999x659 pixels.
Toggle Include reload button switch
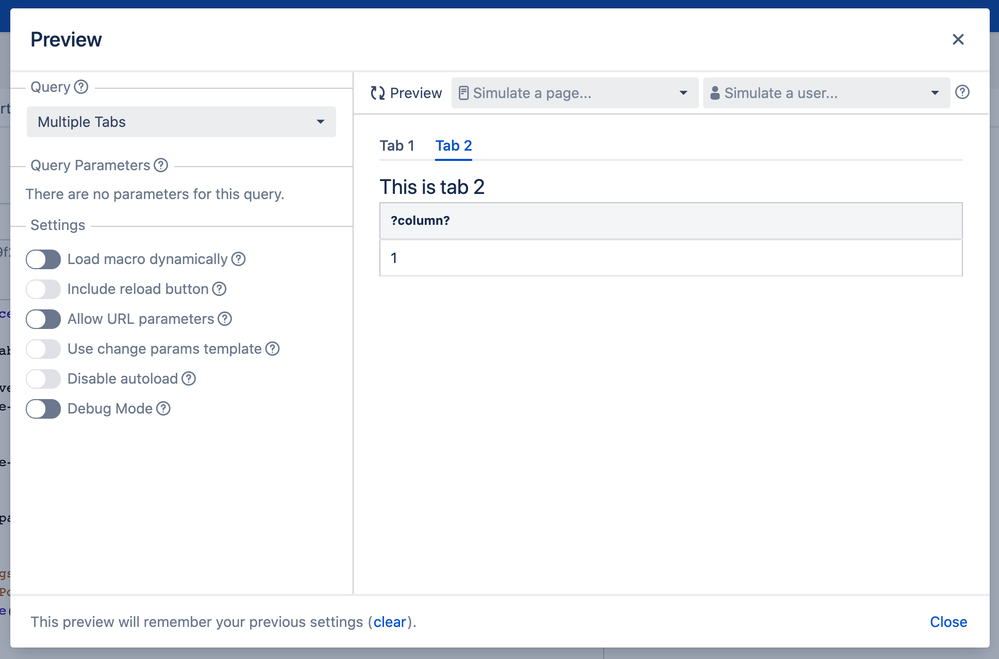(x=43, y=289)
